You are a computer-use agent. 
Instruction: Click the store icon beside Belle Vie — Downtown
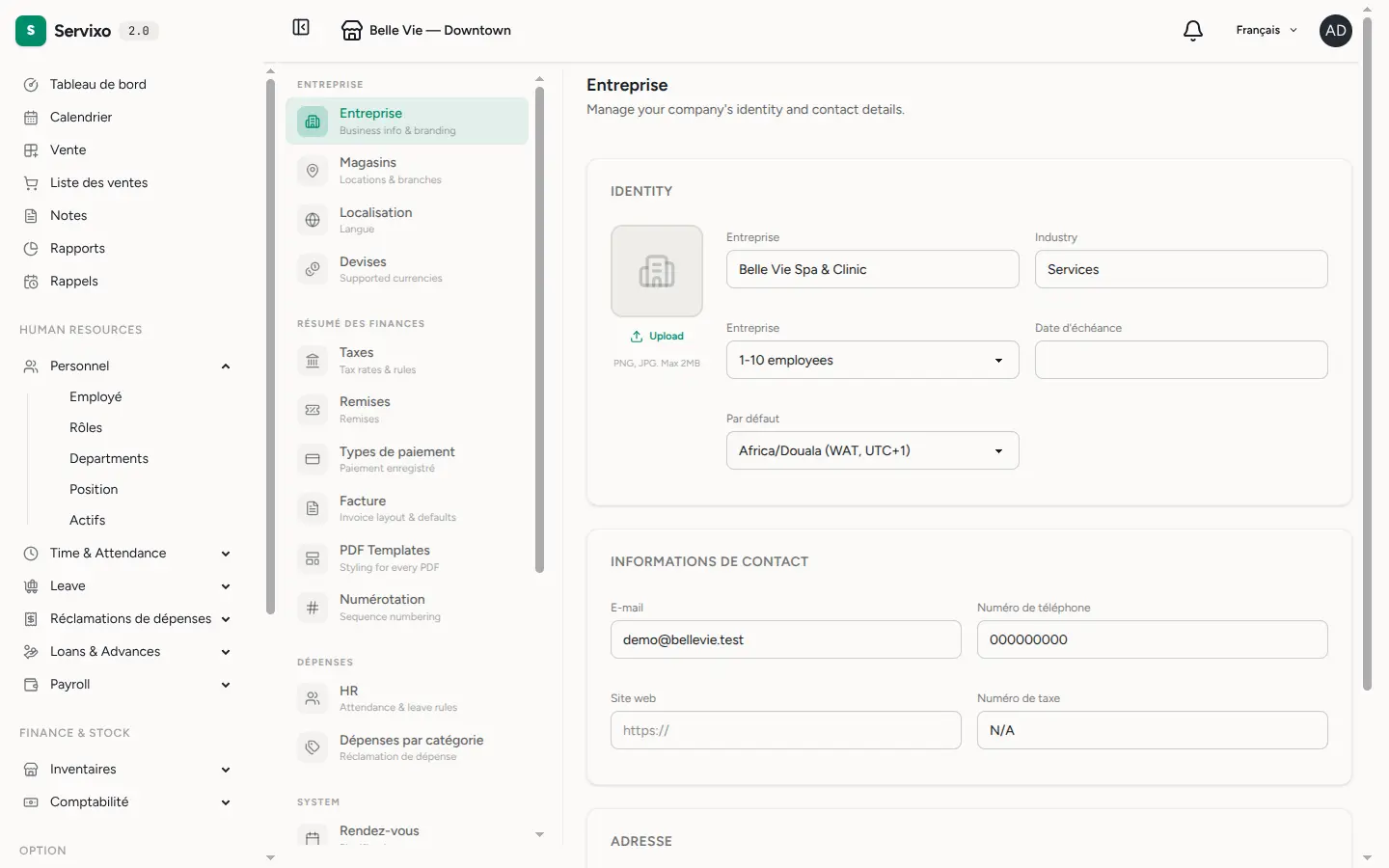(352, 31)
